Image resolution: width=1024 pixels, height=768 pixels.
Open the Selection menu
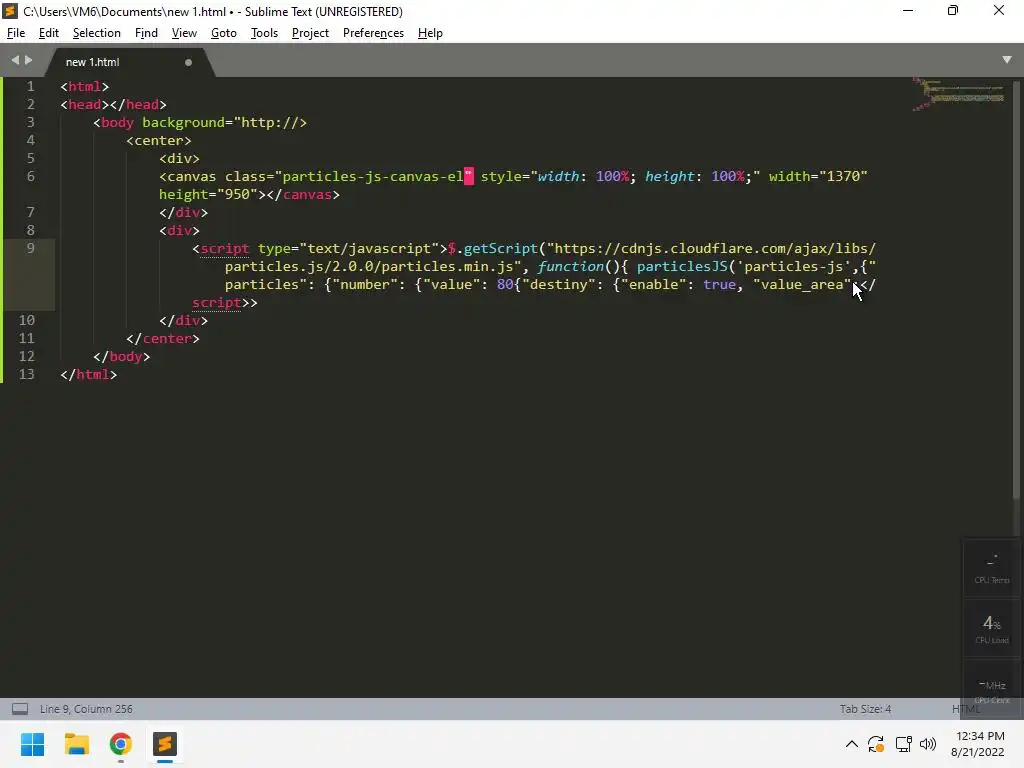(97, 33)
